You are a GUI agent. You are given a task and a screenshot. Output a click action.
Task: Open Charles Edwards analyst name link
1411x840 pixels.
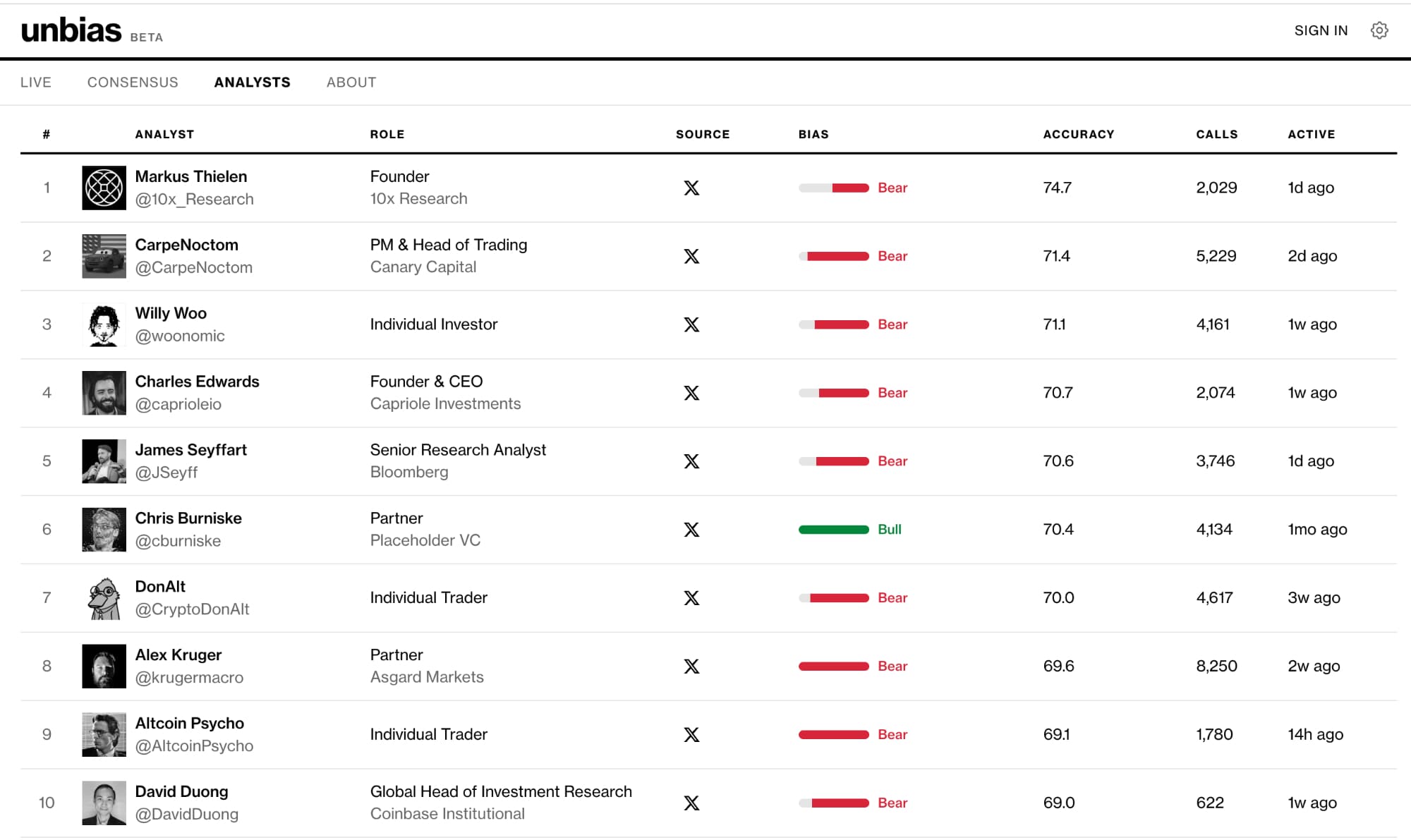[197, 382]
